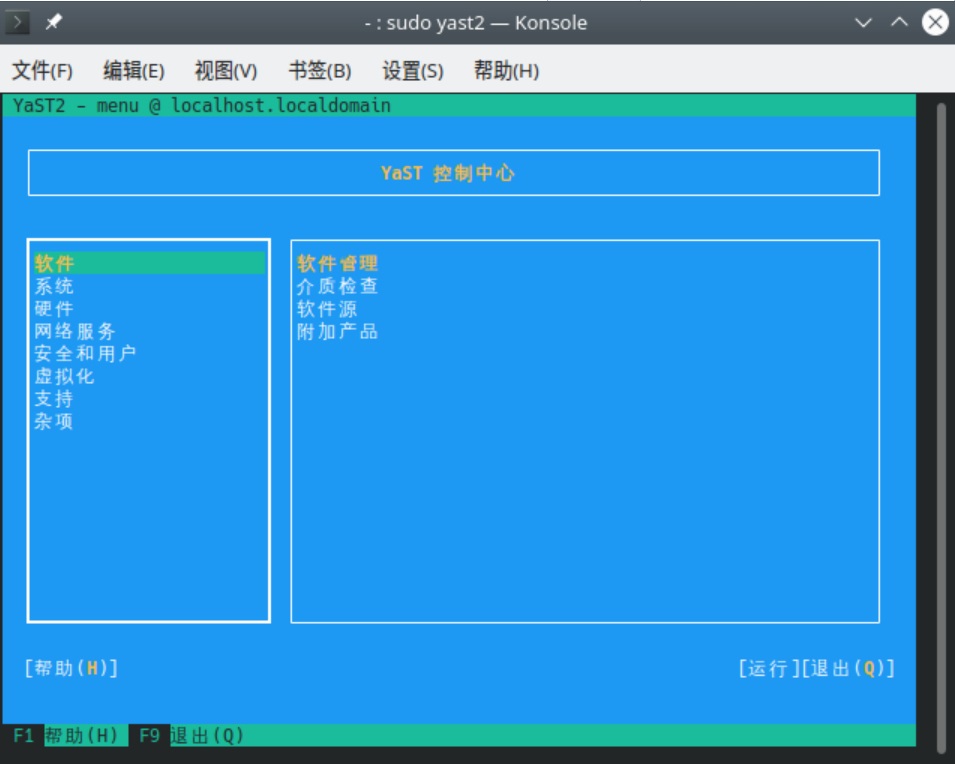Select the 虚拟化 category

tap(64, 376)
